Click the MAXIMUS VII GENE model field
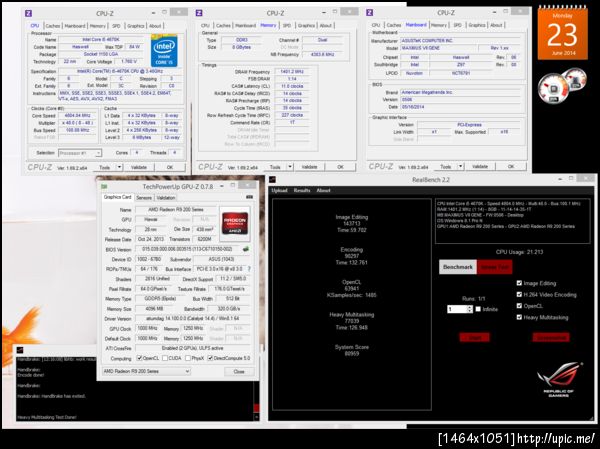Viewport: 600px width, 449px height. [x=439, y=48]
